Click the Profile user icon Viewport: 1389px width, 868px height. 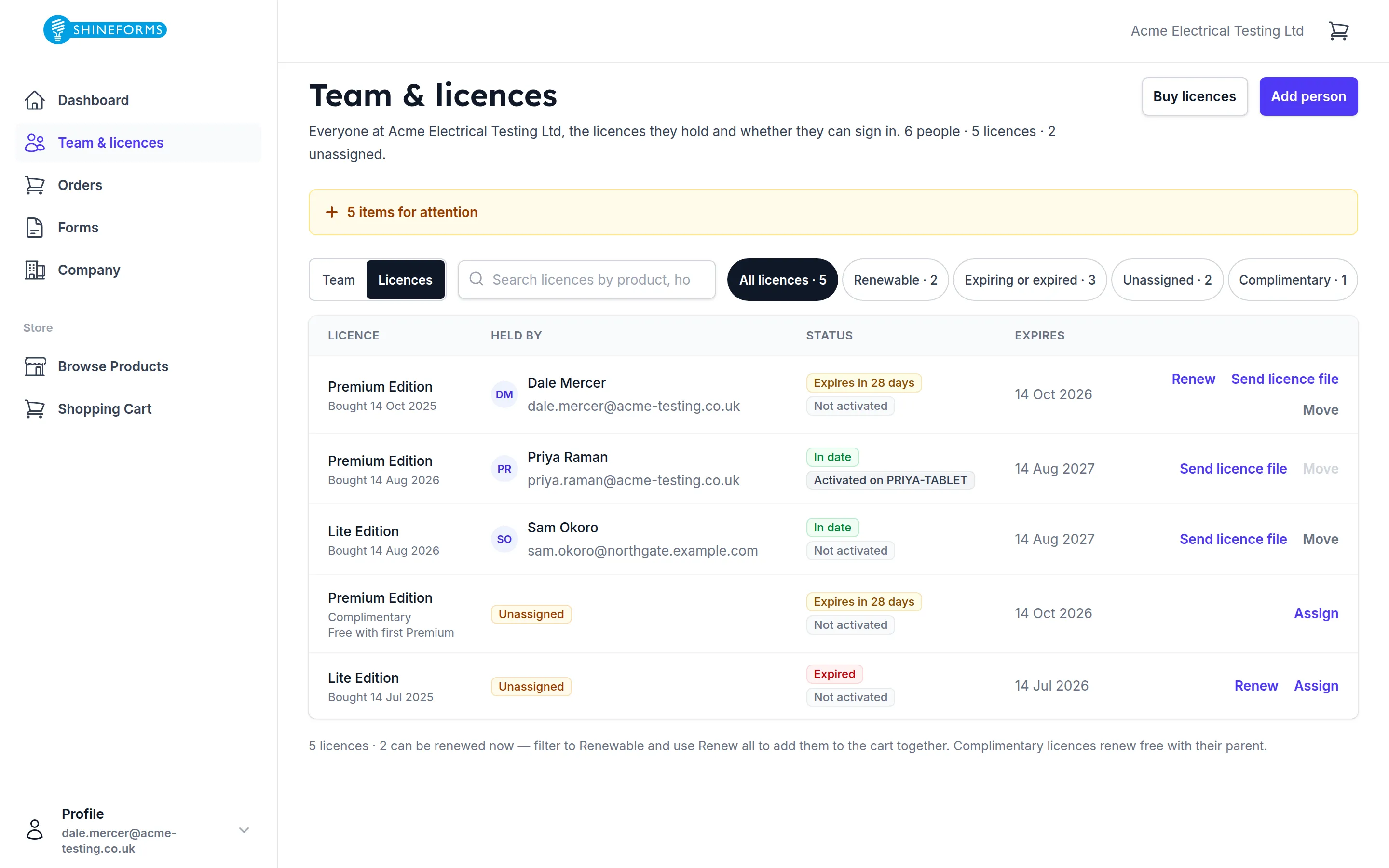point(34,829)
